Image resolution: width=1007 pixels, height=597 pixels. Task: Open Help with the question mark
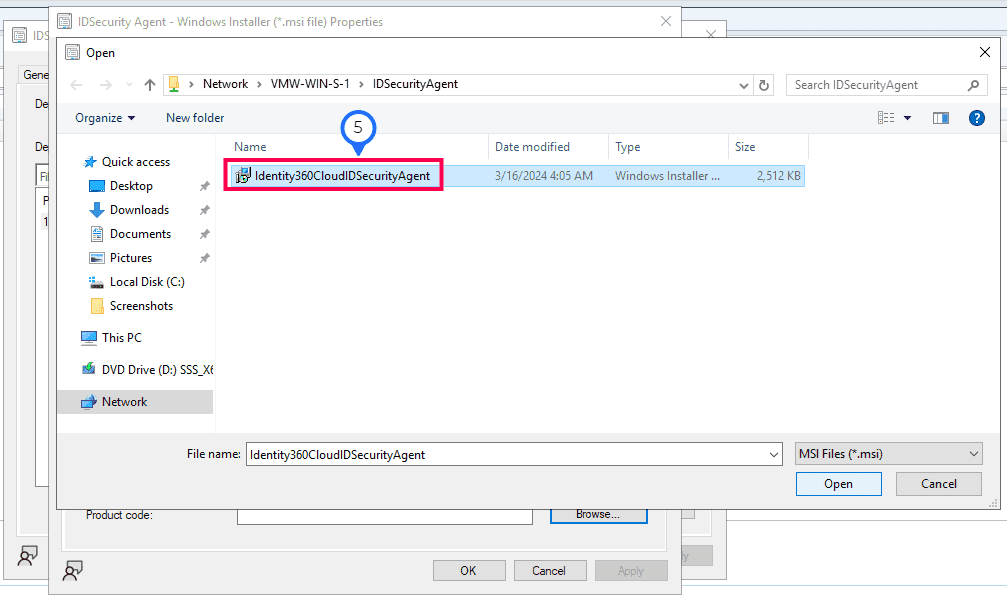[976, 117]
